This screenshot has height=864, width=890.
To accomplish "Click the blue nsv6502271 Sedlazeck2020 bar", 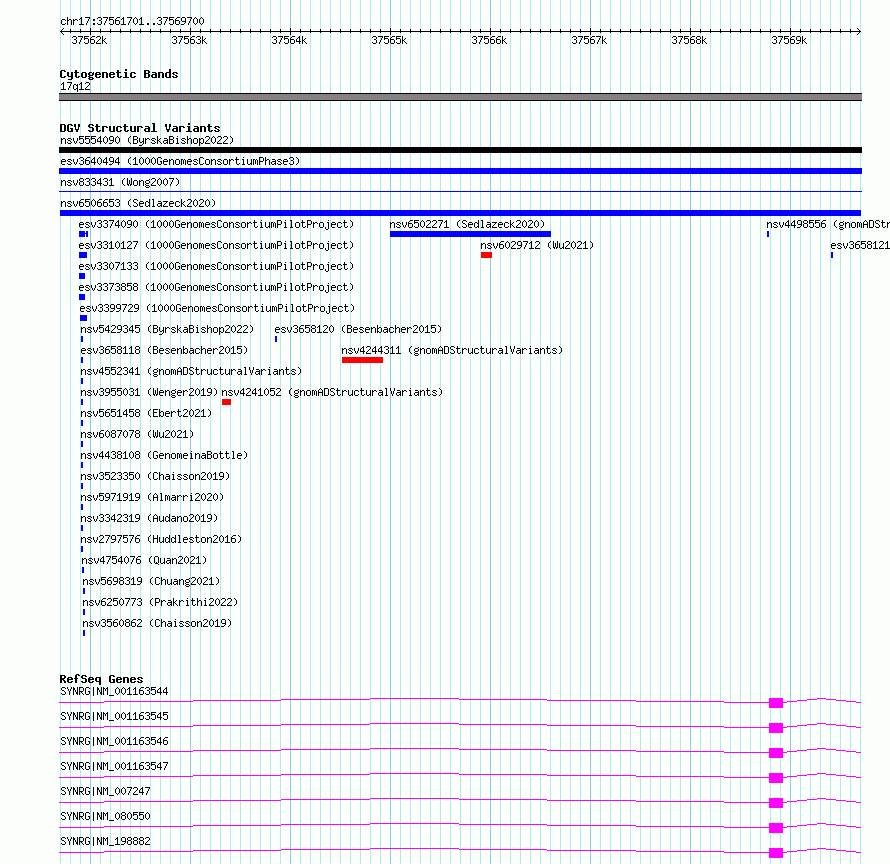I will (470, 234).
